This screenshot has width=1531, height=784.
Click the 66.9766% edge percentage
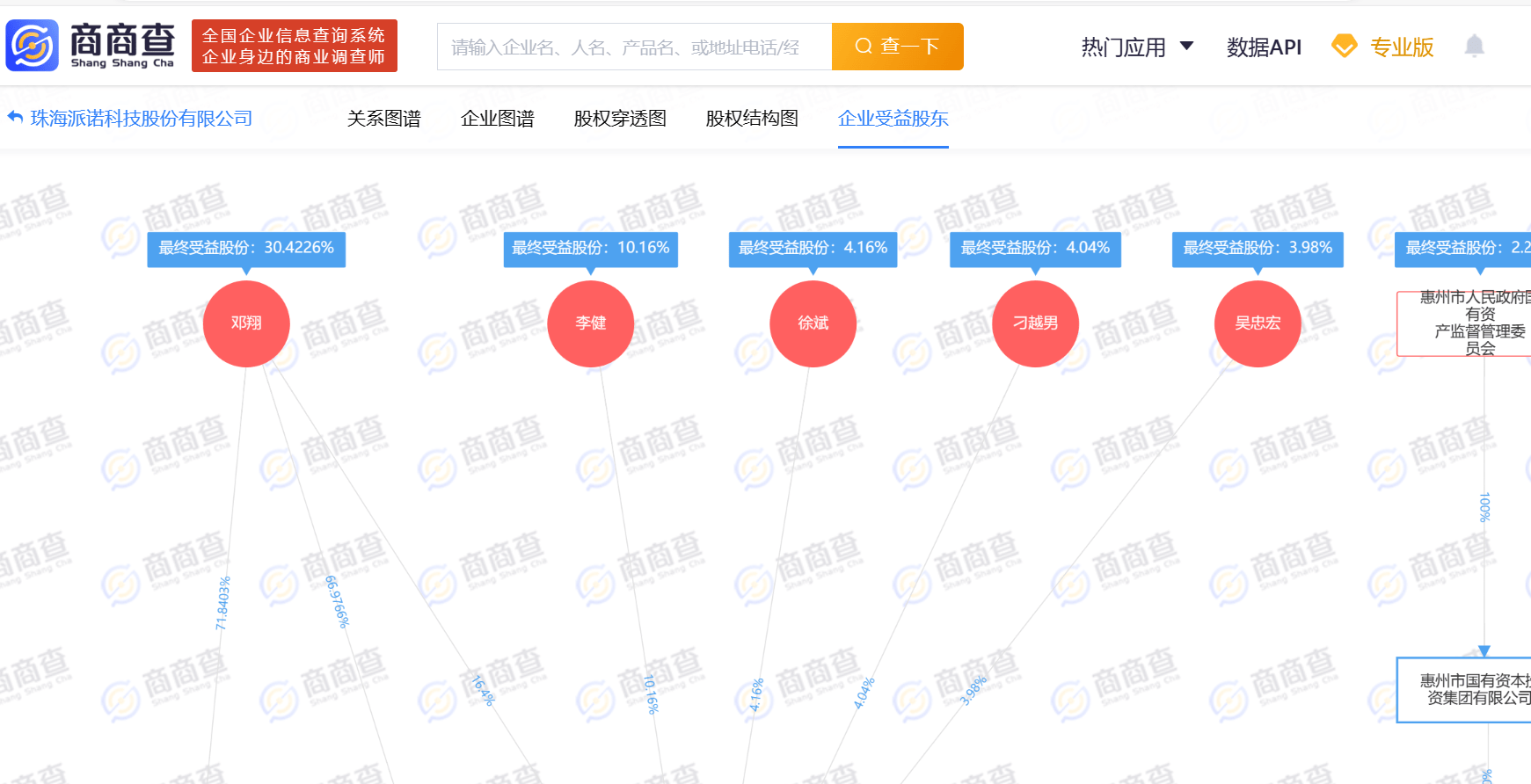(337, 601)
